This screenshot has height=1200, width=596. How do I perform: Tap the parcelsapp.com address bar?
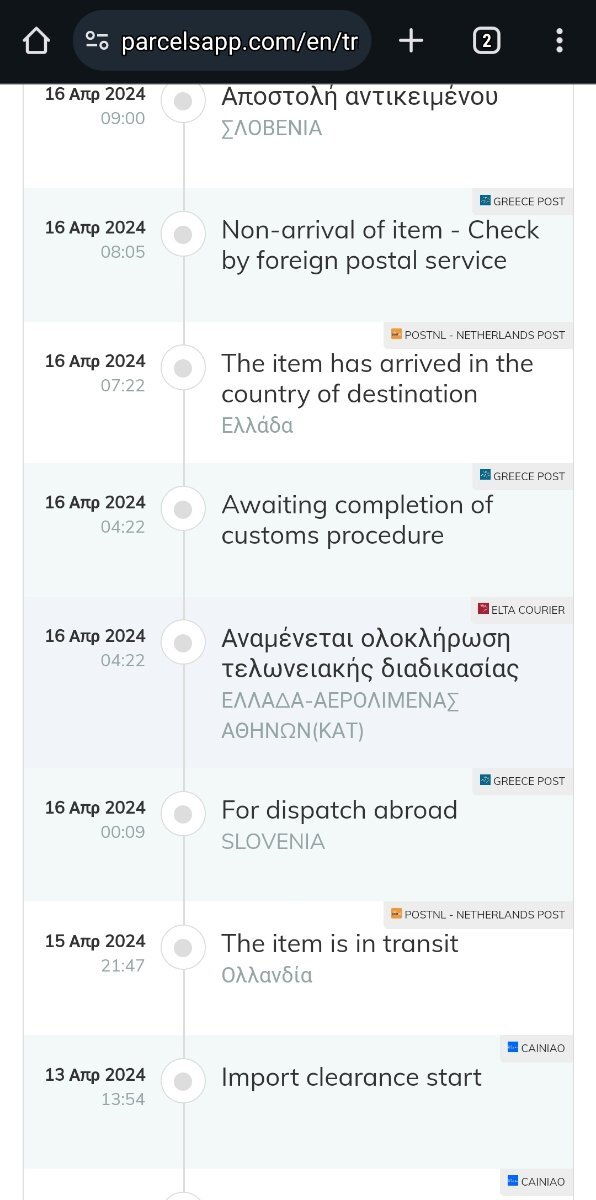point(221,41)
